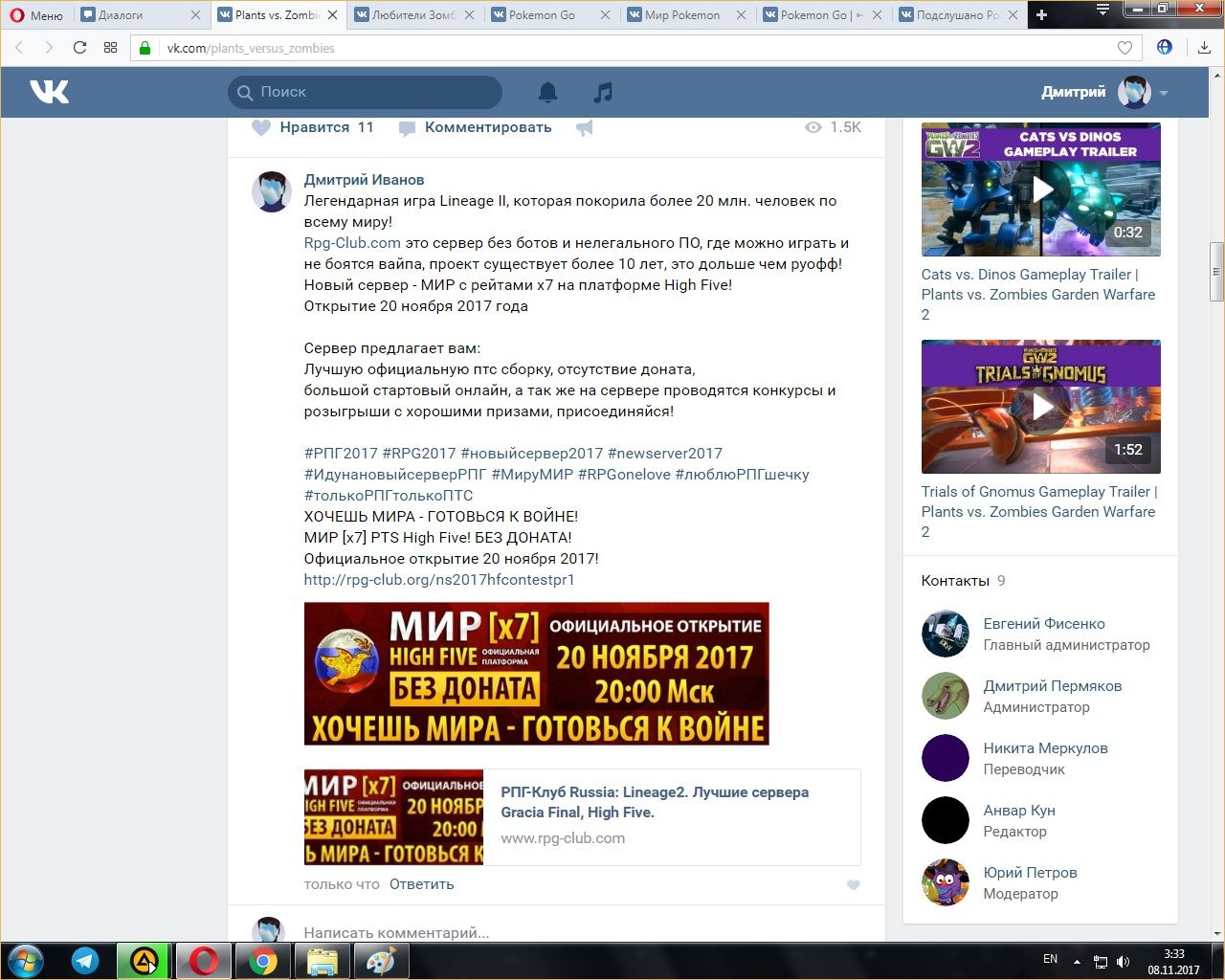This screenshot has height=980, width=1225.
Task: Close the Plants vs. Zombies tab
Action: click(x=333, y=14)
